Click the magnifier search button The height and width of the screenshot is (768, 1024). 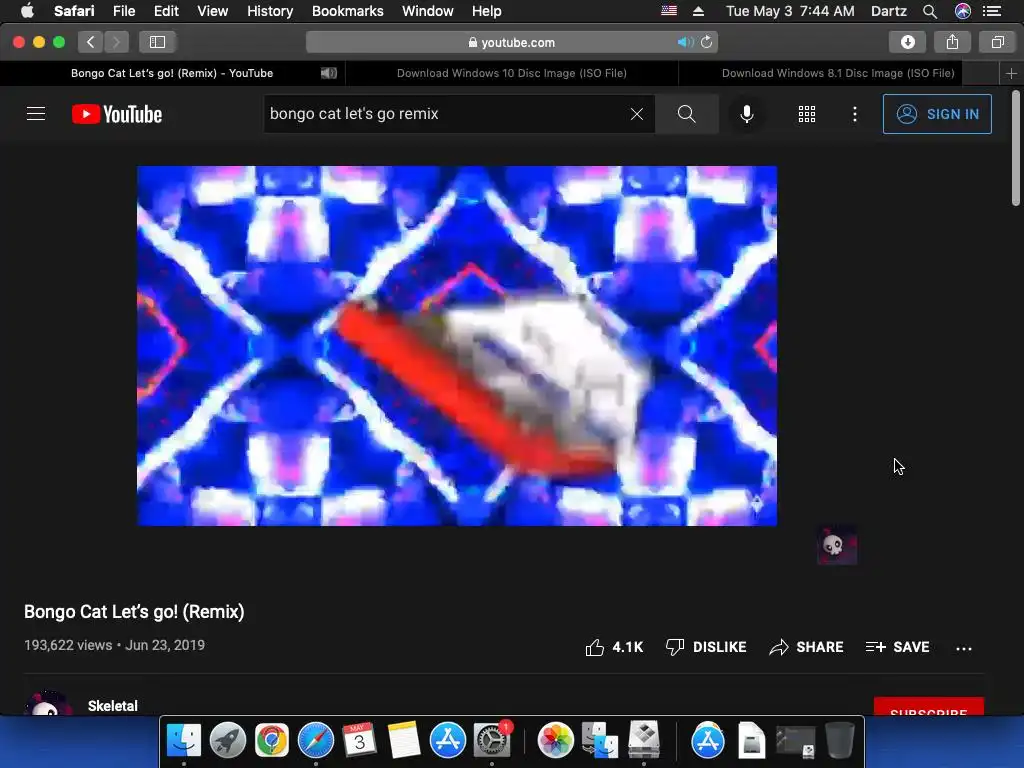pos(686,114)
